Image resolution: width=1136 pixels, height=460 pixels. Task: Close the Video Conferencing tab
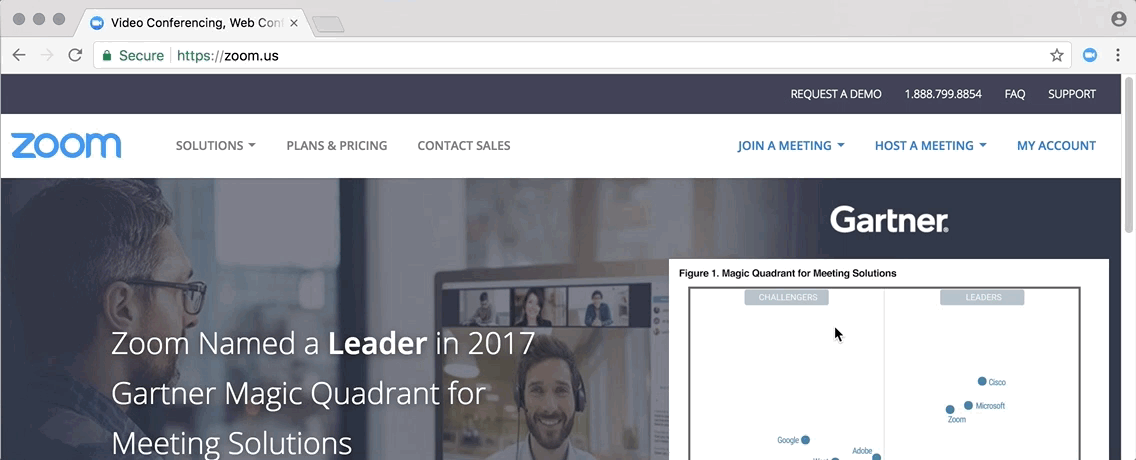293,22
